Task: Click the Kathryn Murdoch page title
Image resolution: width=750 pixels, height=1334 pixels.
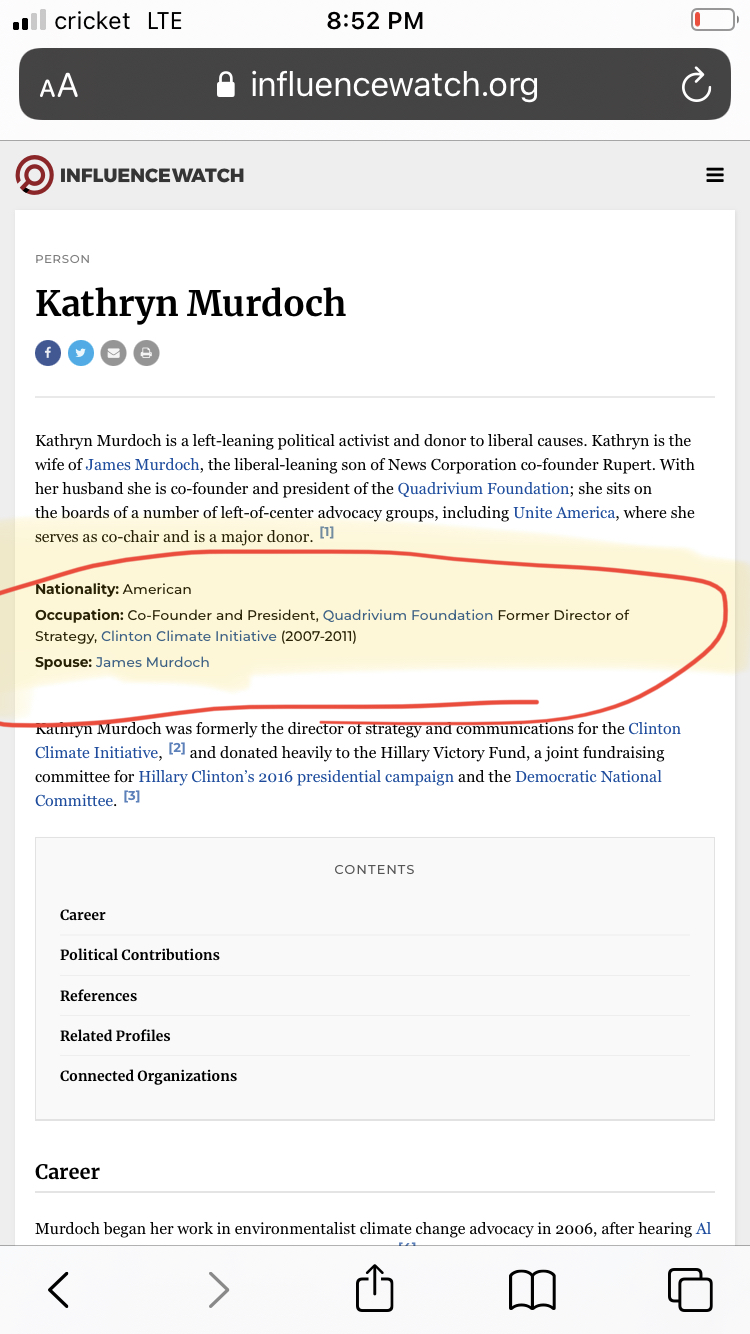Action: click(x=191, y=303)
